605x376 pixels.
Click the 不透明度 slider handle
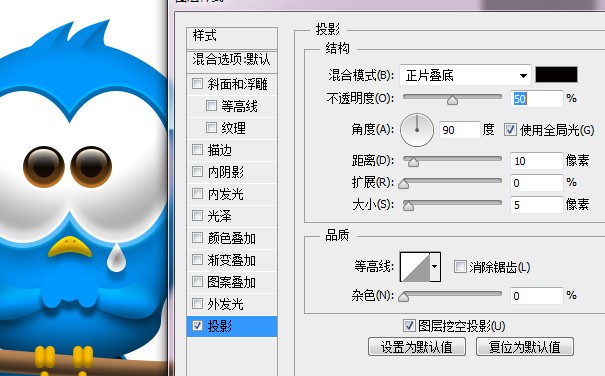[x=452, y=100]
